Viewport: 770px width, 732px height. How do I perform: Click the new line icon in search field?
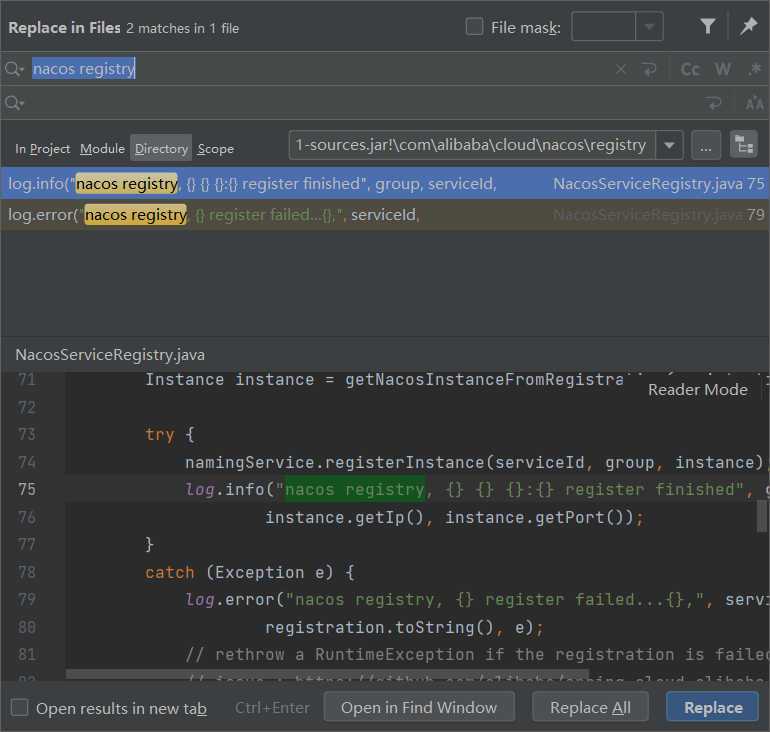[x=650, y=69]
